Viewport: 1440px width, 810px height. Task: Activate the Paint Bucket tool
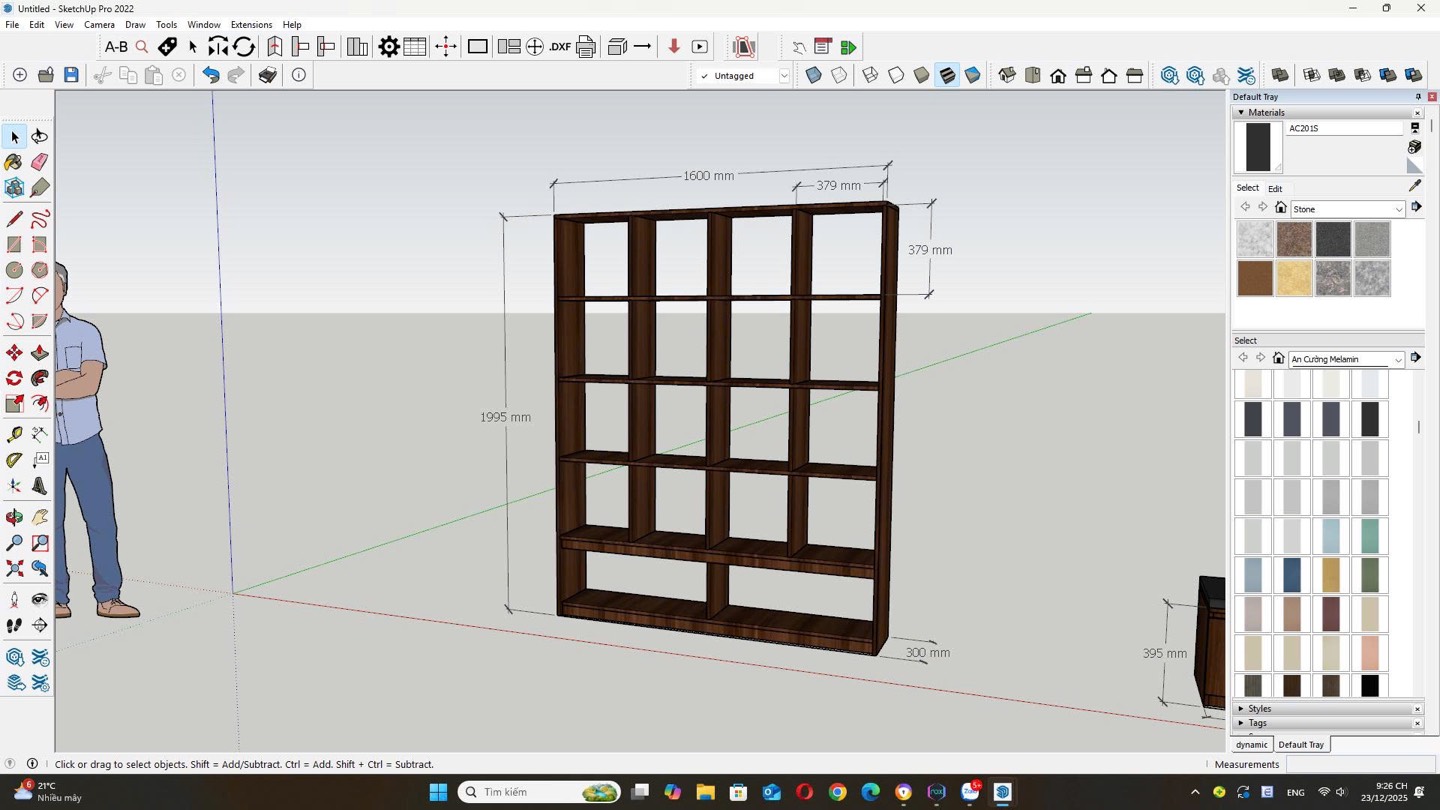pos(14,162)
